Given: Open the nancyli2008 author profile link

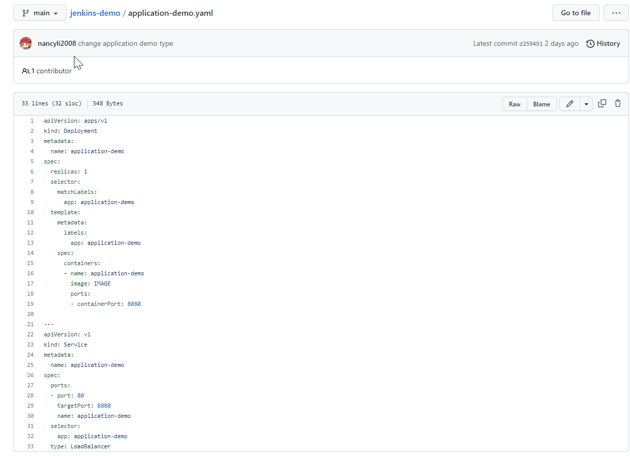Looking at the screenshot, I should coord(57,43).
